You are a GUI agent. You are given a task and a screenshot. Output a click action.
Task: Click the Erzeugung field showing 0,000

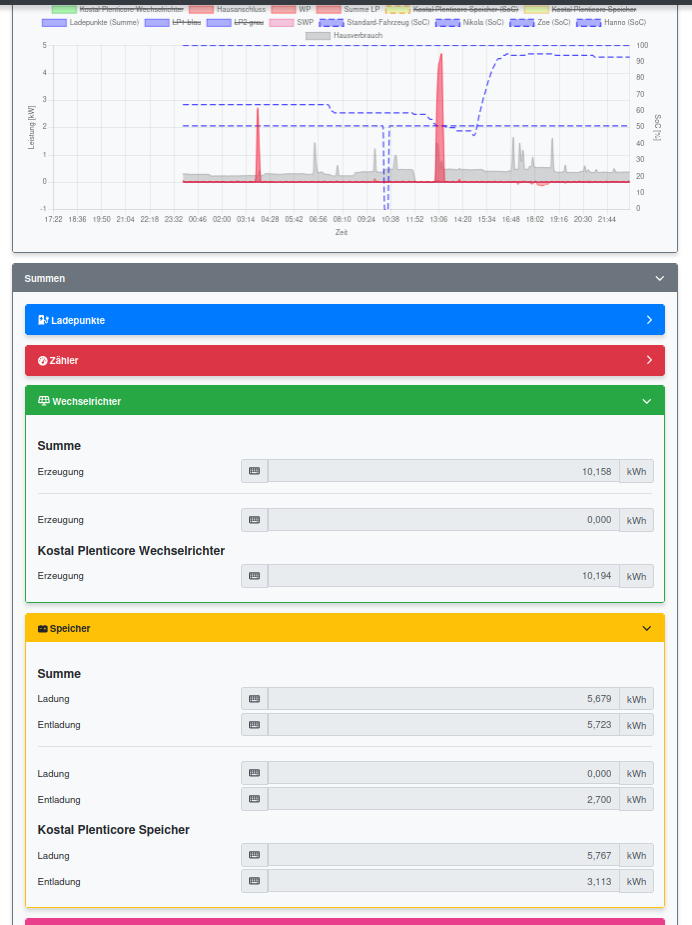pyautogui.click(x=444, y=520)
